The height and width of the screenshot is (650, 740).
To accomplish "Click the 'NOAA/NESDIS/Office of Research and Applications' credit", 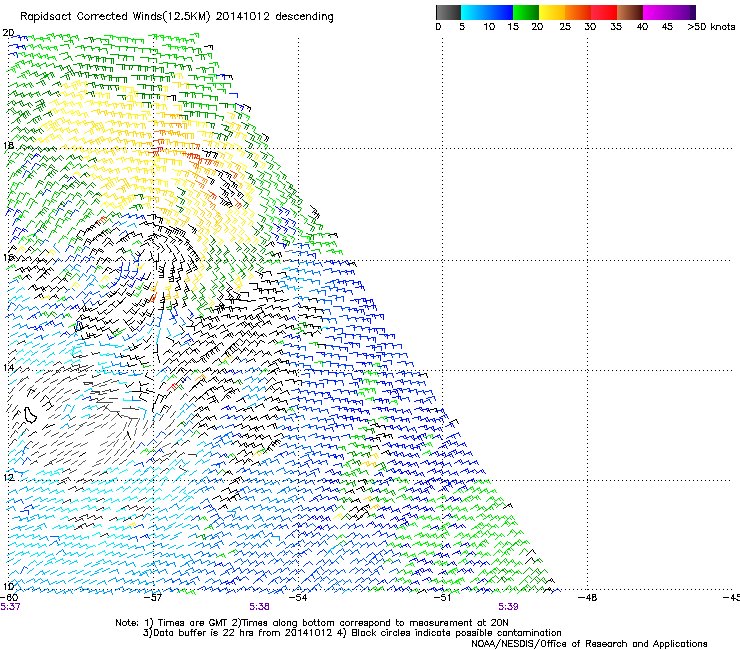I will click(589, 644).
